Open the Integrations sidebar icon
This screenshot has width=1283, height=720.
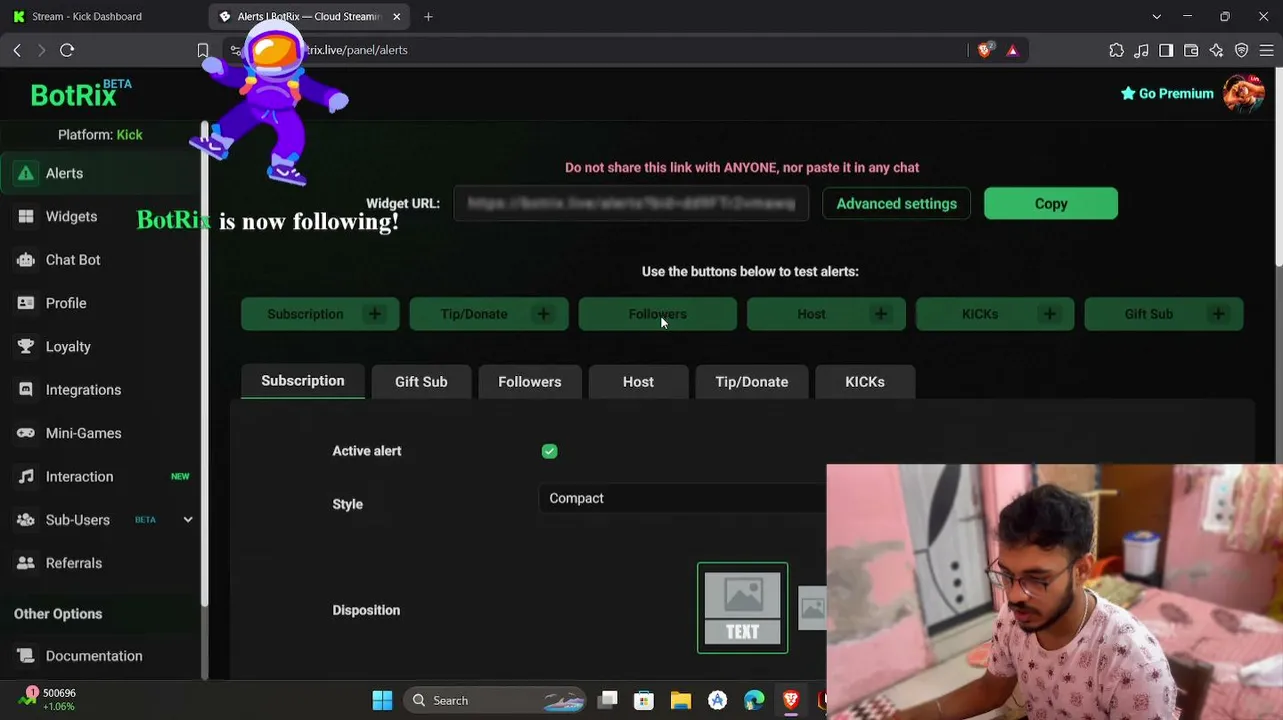pyautogui.click(x=26, y=390)
